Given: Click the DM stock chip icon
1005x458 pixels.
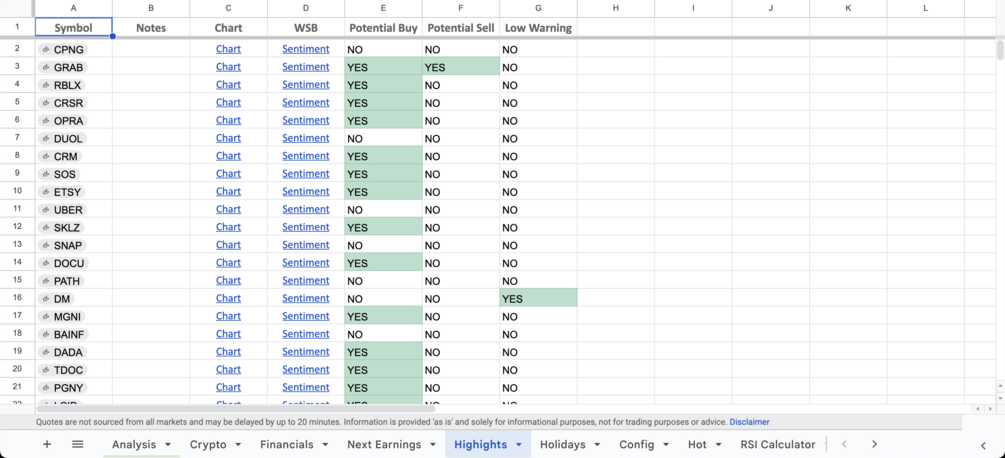Looking at the screenshot, I should click(46, 299).
